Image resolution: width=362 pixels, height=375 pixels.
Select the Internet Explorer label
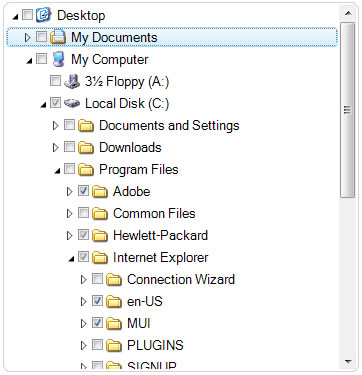(x=161, y=258)
